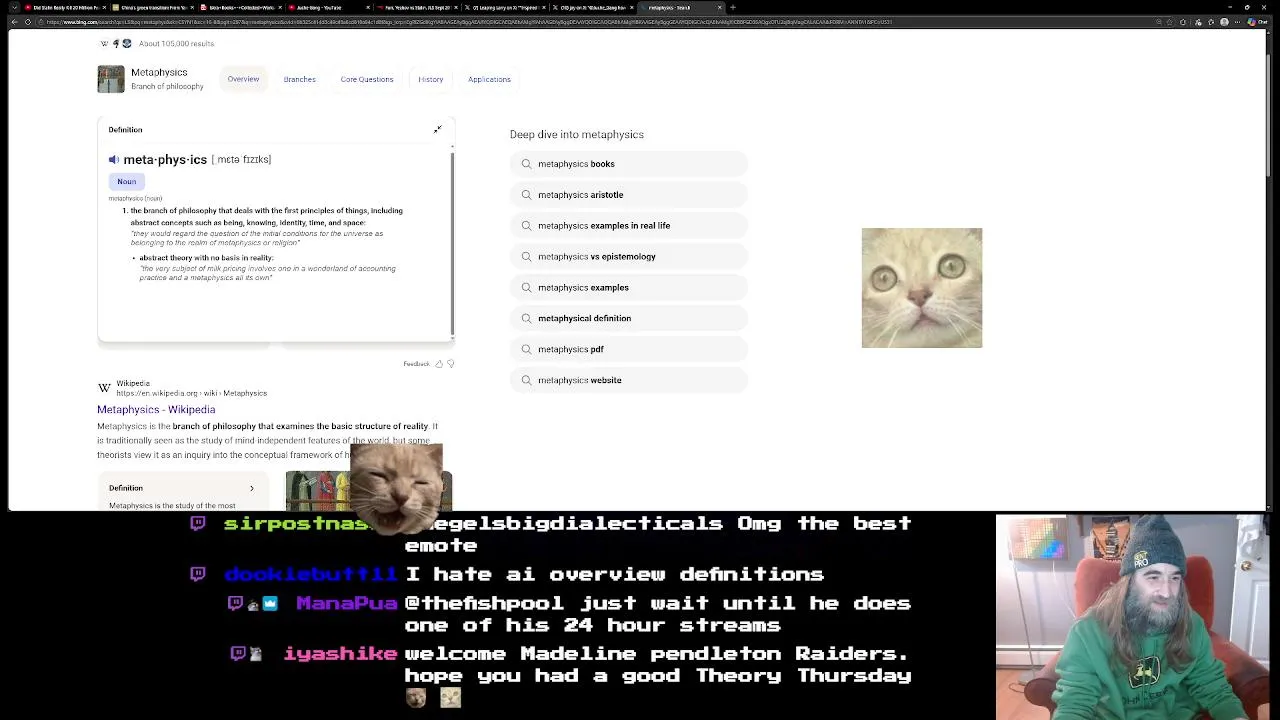Open the Core Questions tab
Viewport: 1280px width, 720px height.
pos(366,79)
